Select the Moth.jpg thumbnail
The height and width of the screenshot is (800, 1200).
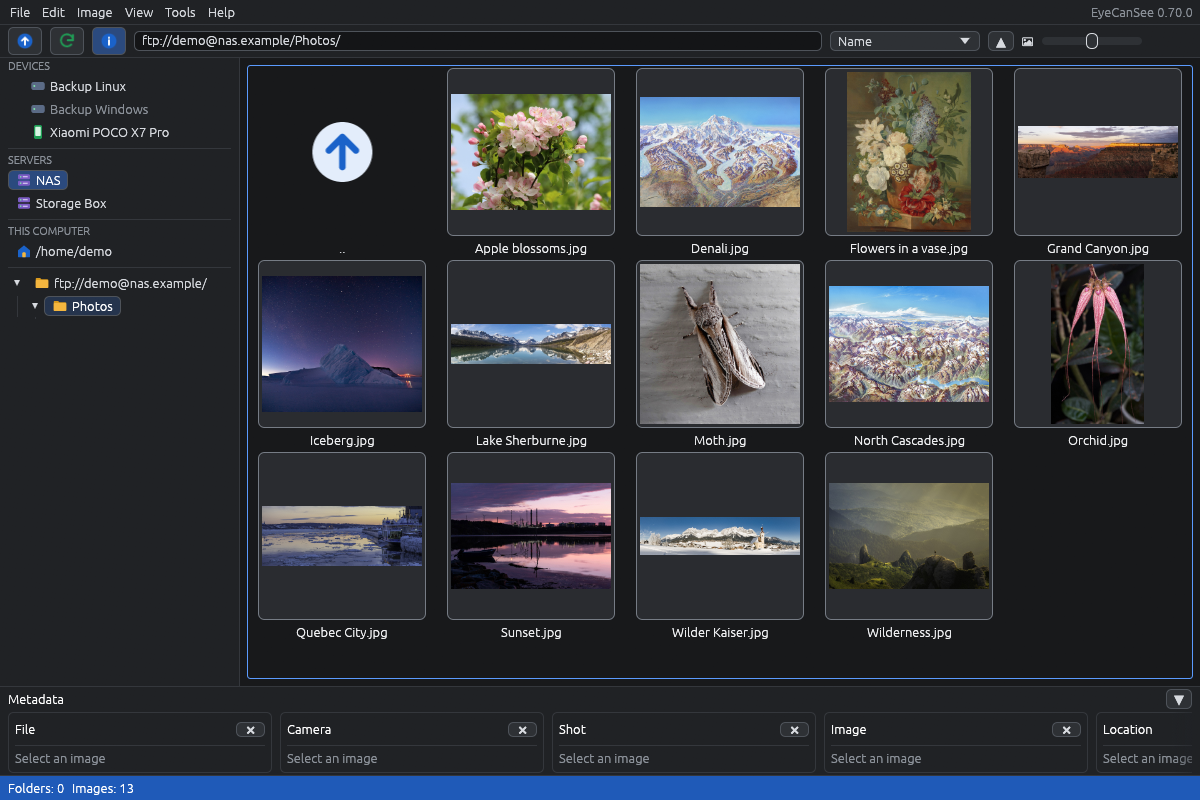pos(720,344)
